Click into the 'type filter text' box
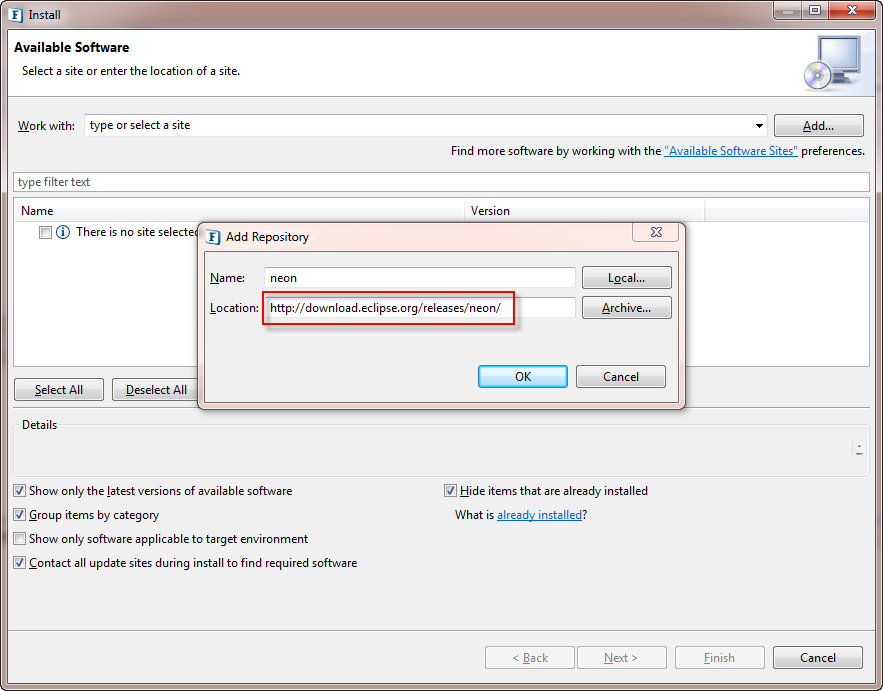Screen dimensions: 883x691 441,182
